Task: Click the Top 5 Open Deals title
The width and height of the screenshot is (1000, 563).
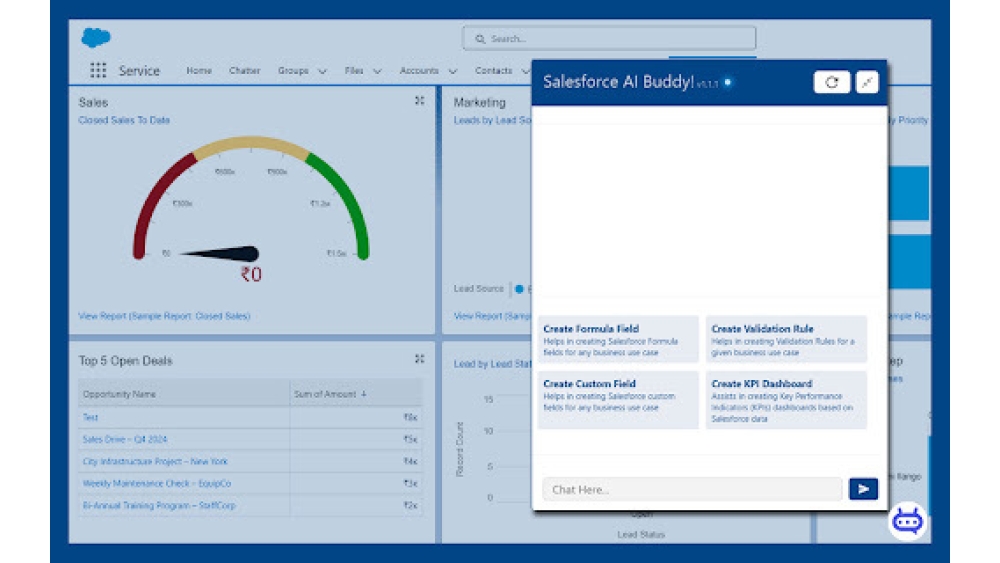Action: pyautogui.click(x=126, y=361)
